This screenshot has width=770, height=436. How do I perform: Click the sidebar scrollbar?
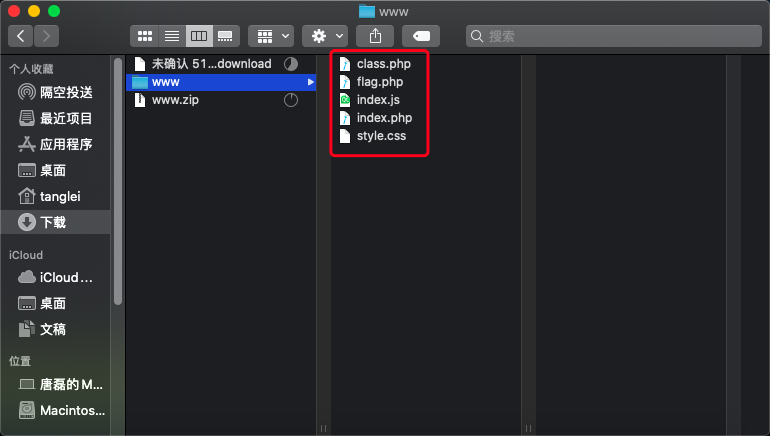[118, 182]
